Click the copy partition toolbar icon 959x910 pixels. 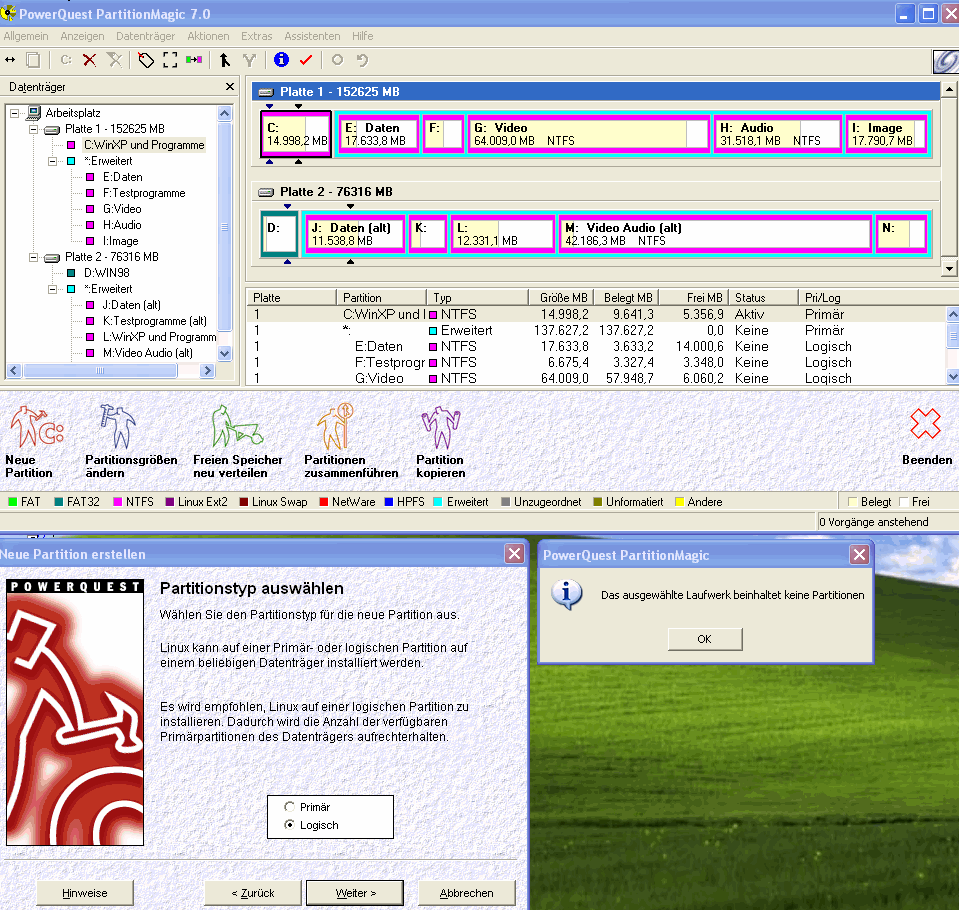pyautogui.click(x=33, y=60)
